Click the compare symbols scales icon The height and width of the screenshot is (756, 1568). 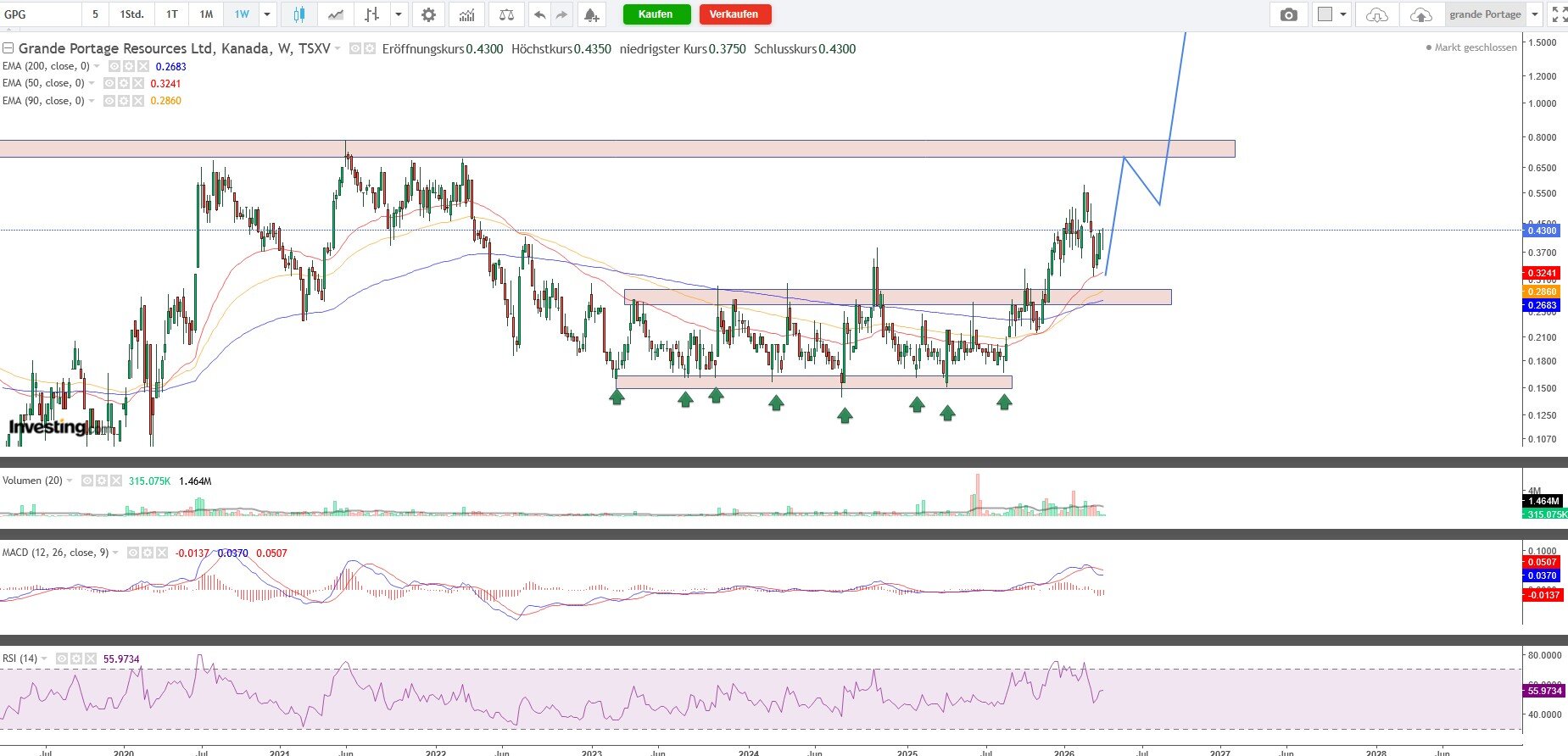(x=506, y=14)
